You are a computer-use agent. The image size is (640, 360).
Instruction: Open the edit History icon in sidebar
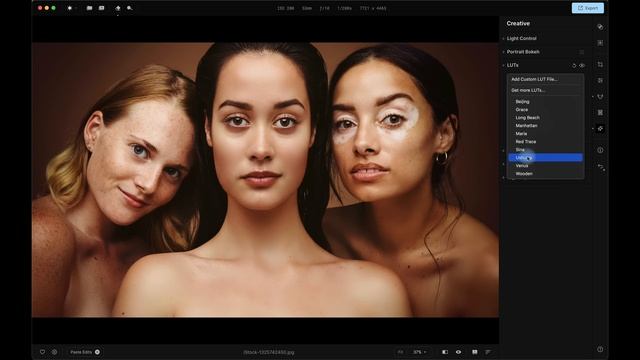point(600,167)
